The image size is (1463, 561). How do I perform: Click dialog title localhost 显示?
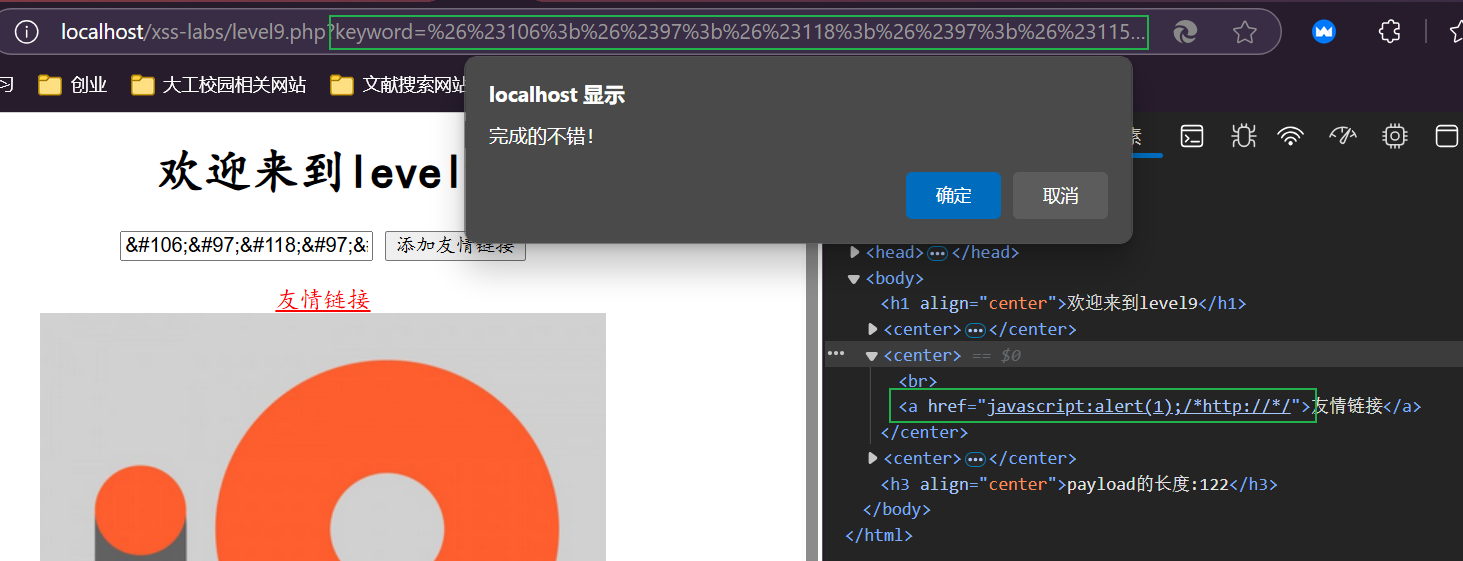pos(557,95)
